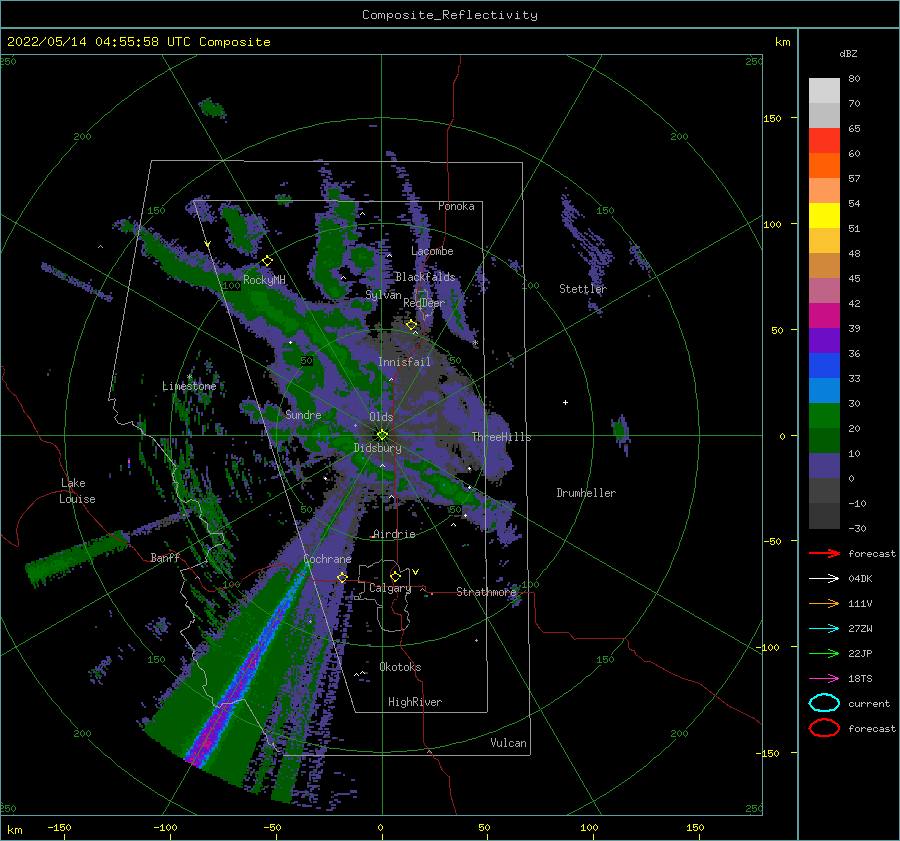
Task: Select the darkest grey swatch above -30
Action: click(x=824, y=516)
